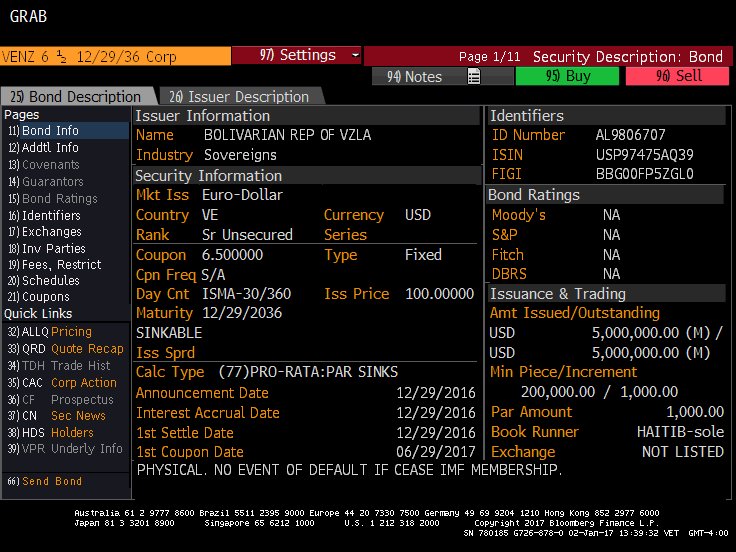The image size is (736, 552).
Task: Click the PHYSICAL. NO EVENT OF DEFAULT note
Action: [x=349, y=470]
